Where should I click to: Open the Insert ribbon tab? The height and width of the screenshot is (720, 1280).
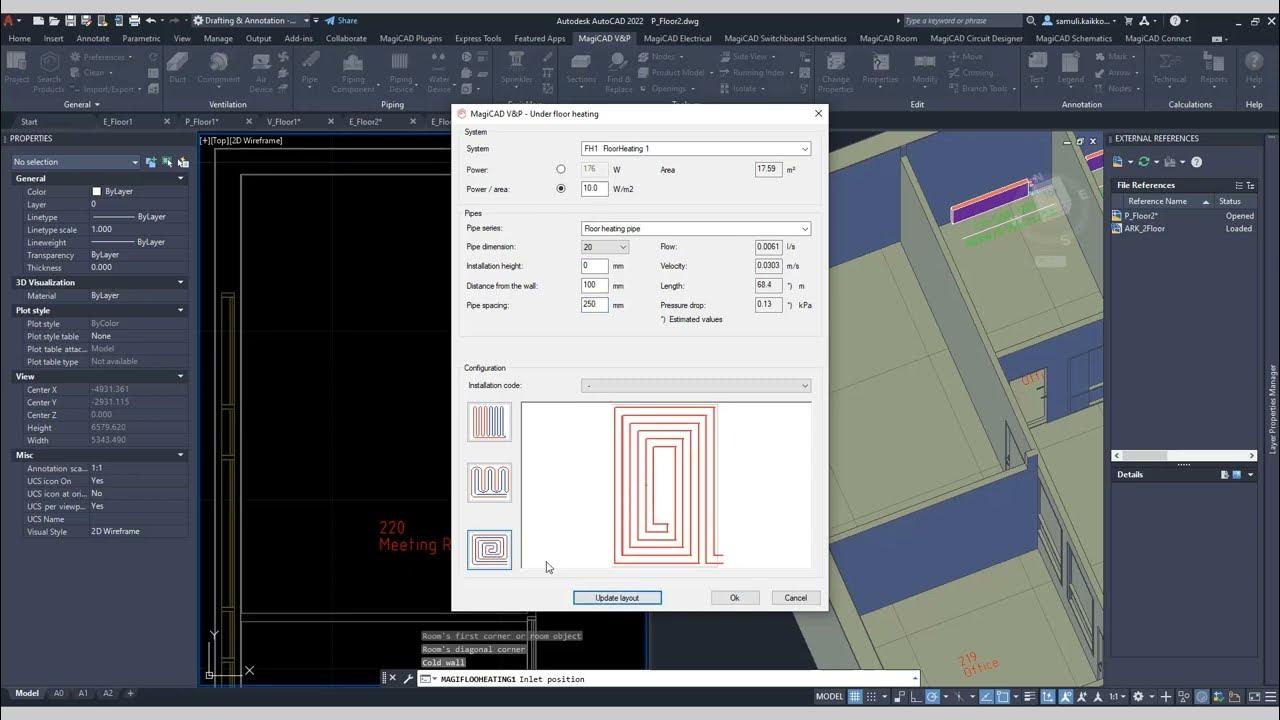coord(53,39)
